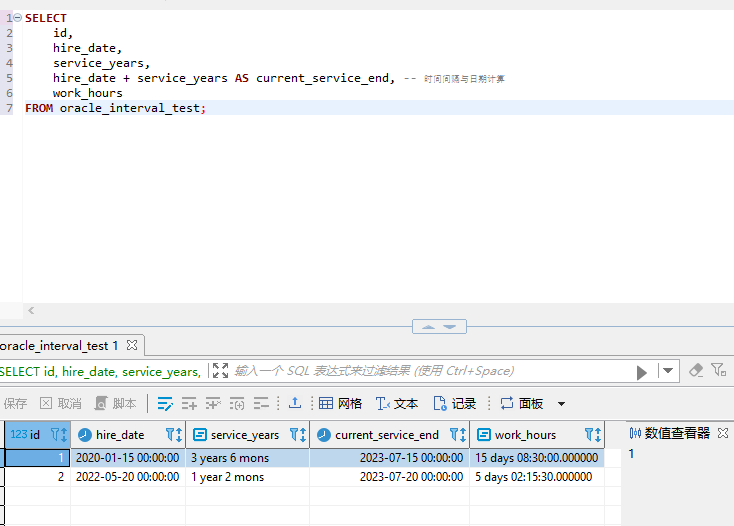This screenshot has height=526, width=734.
Task: Switch to Grid (网格) view
Action: tap(340, 404)
